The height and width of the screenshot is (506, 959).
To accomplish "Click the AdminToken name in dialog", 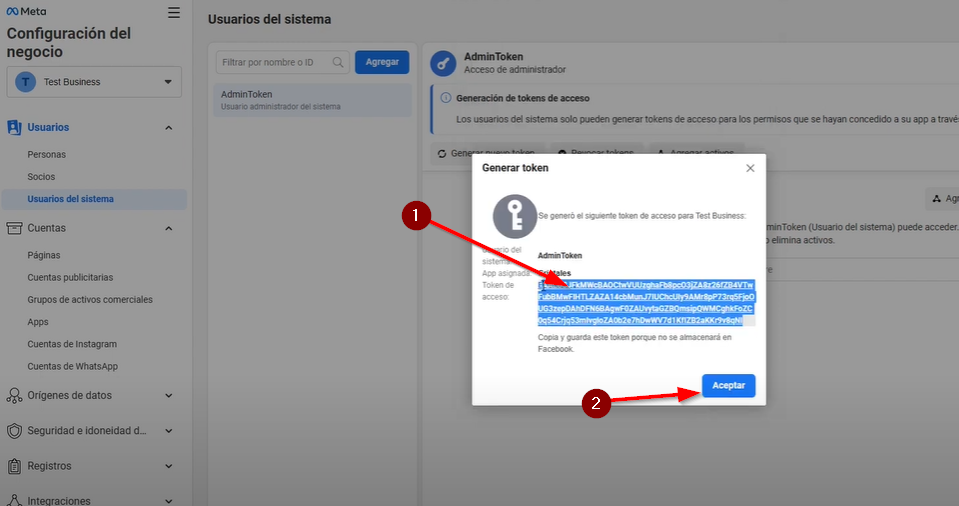I will tap(560, 256).
